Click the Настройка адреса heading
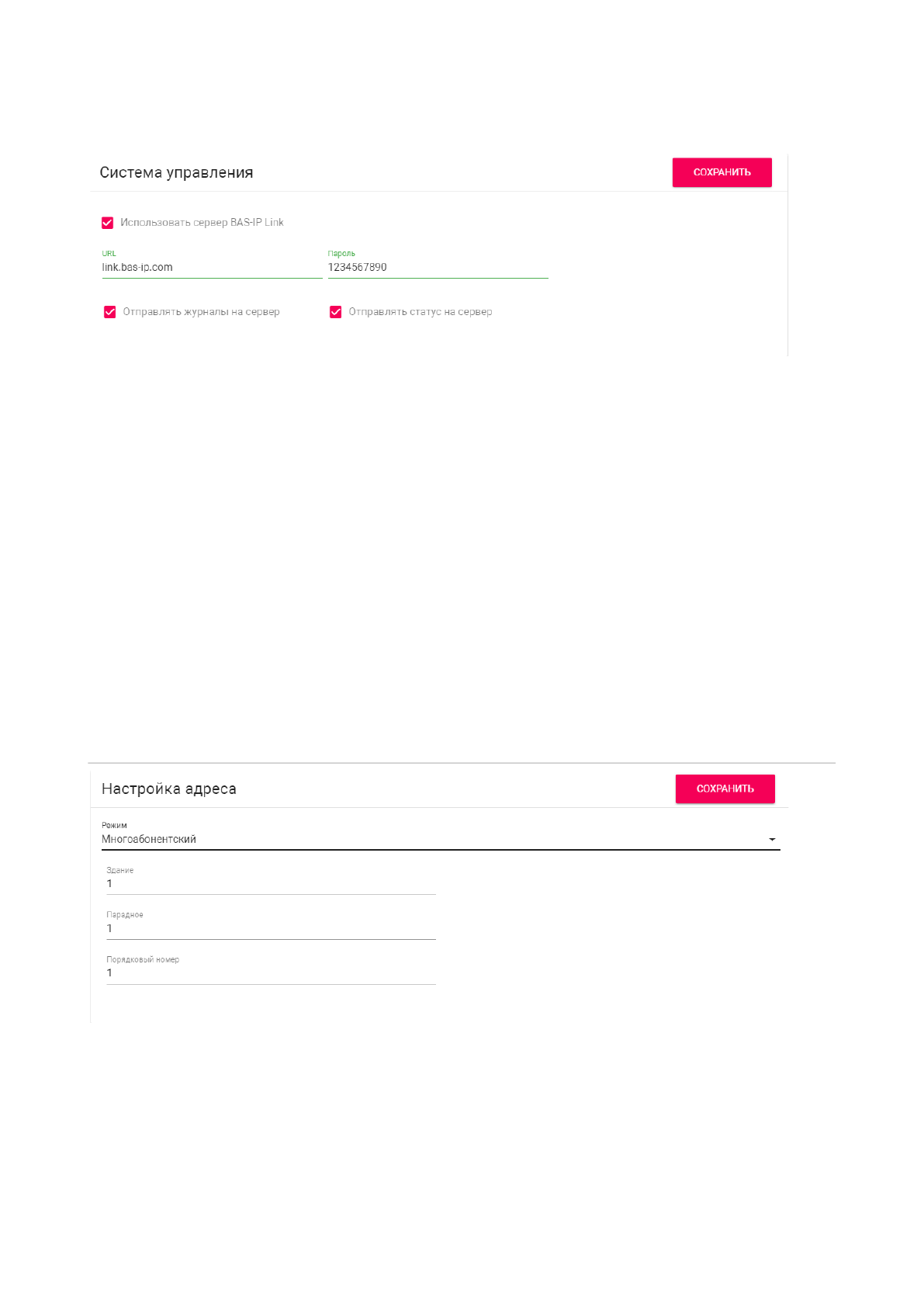 [169, 789]
